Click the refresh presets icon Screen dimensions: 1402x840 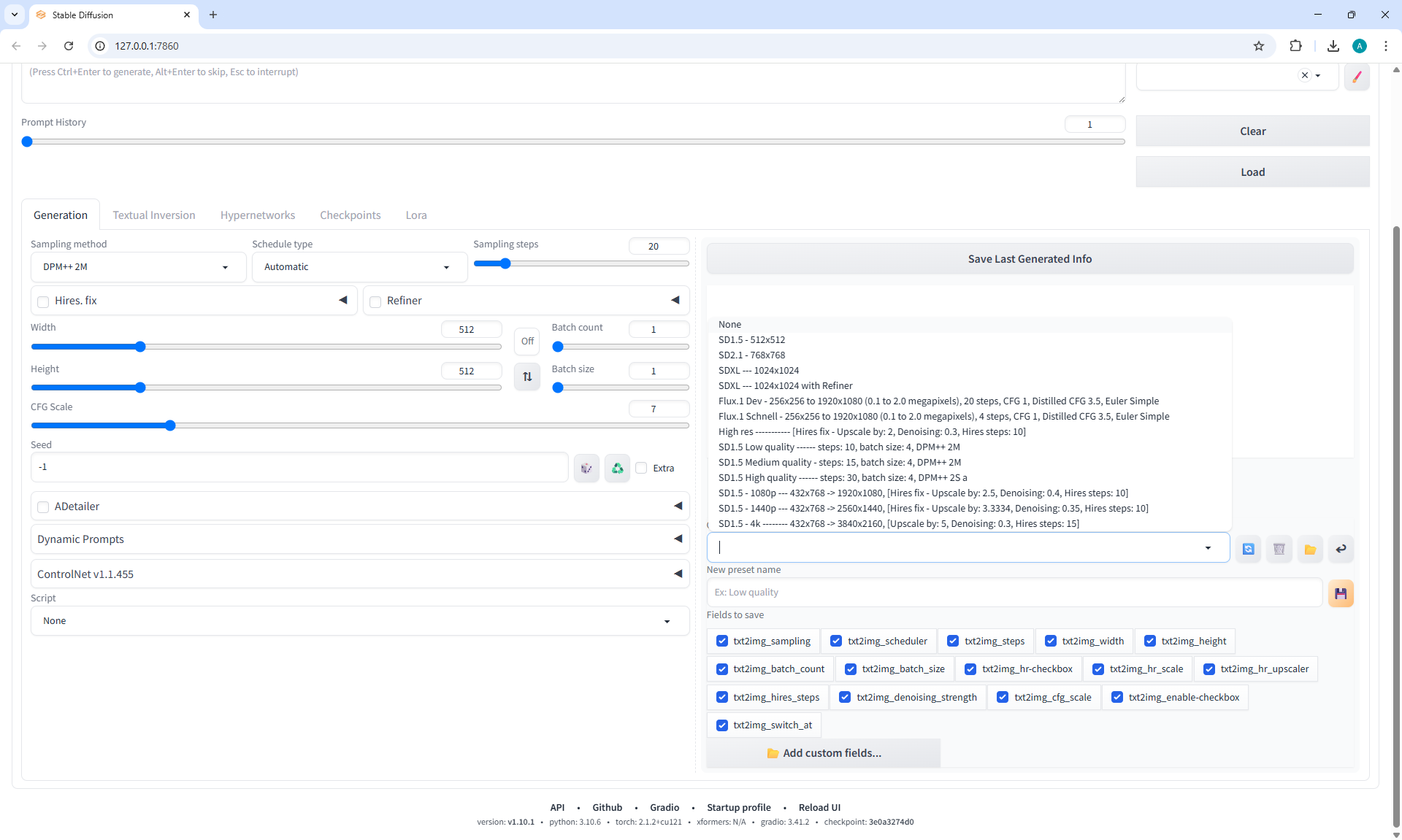[x=1248, y=549]
